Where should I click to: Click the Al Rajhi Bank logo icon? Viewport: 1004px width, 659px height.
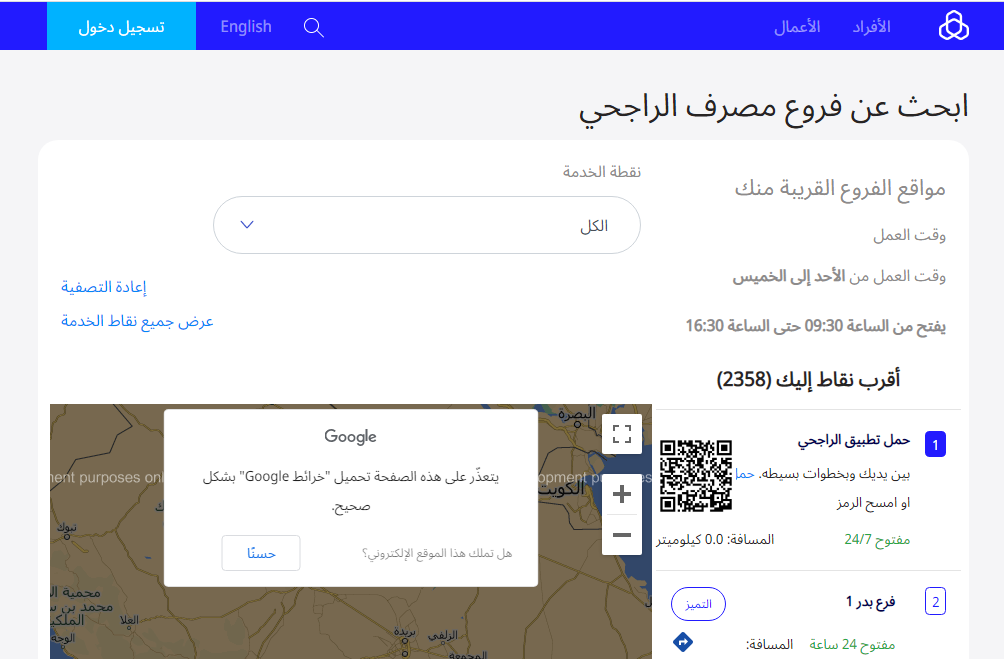click(x=953, y=26)
